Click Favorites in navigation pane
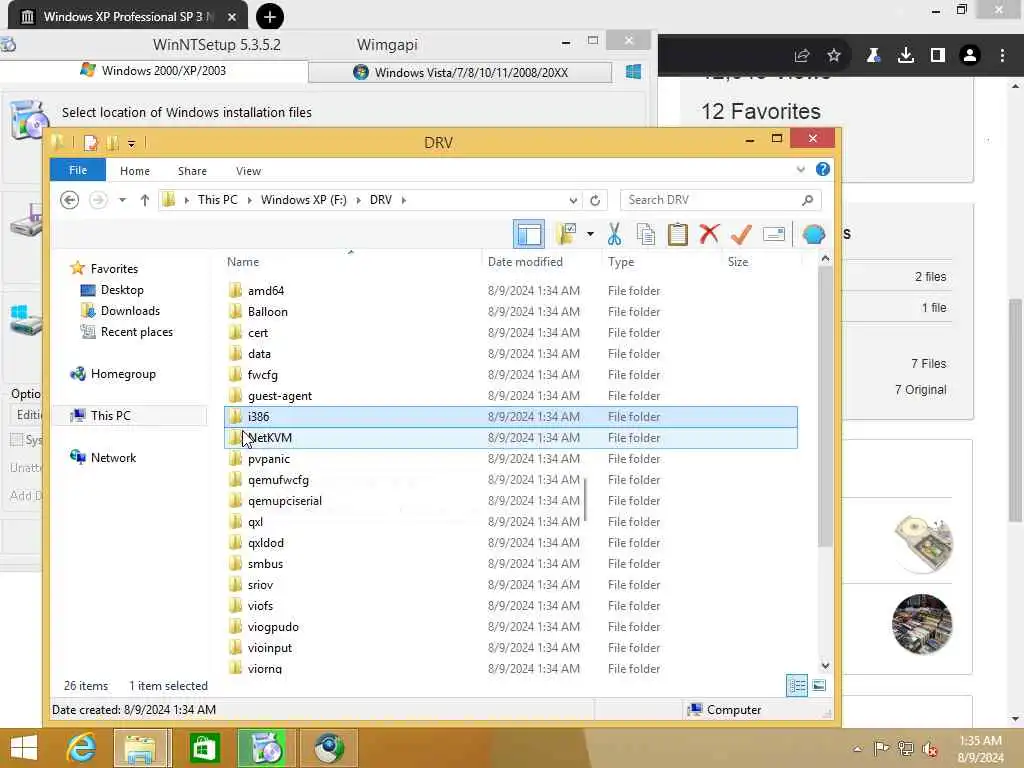The image size is (1024, 768). coord(114,268)
